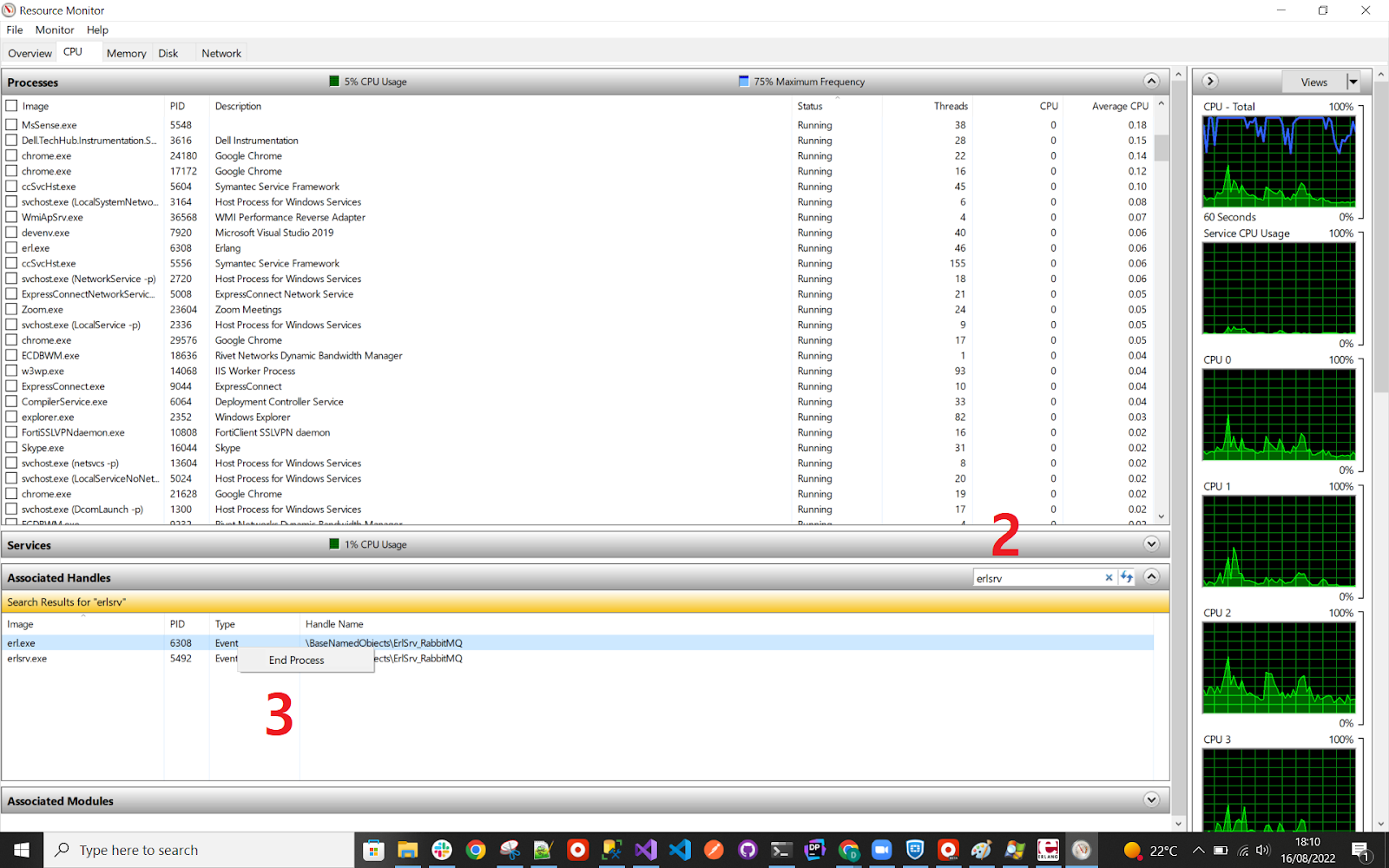Image resolution: width=1389 pixels, height=868 pixels.
Task: Click the Wi-Fi network tray icon
Action: click(x=1242, y=850)
